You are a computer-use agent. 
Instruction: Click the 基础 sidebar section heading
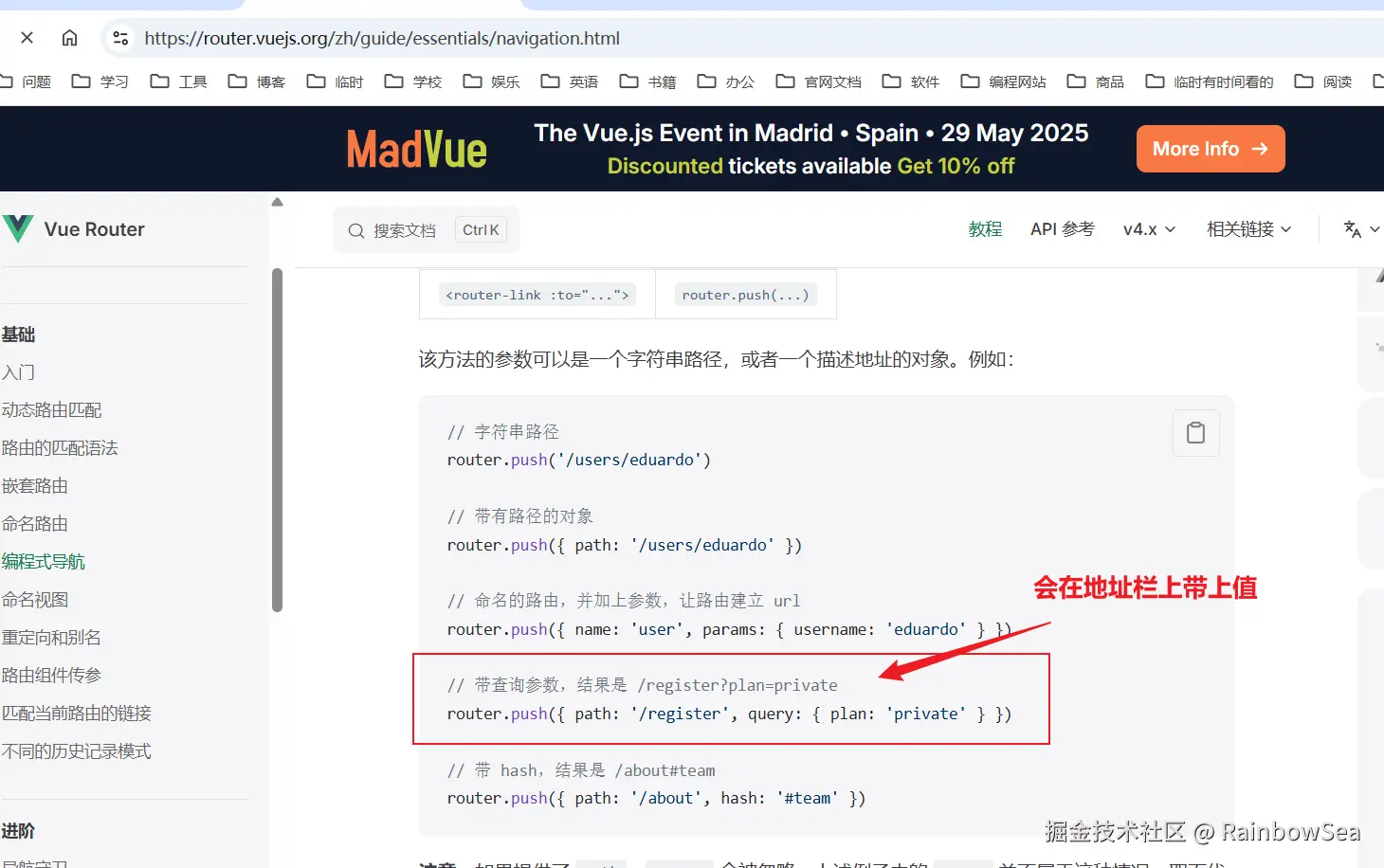tap(18, 335)
